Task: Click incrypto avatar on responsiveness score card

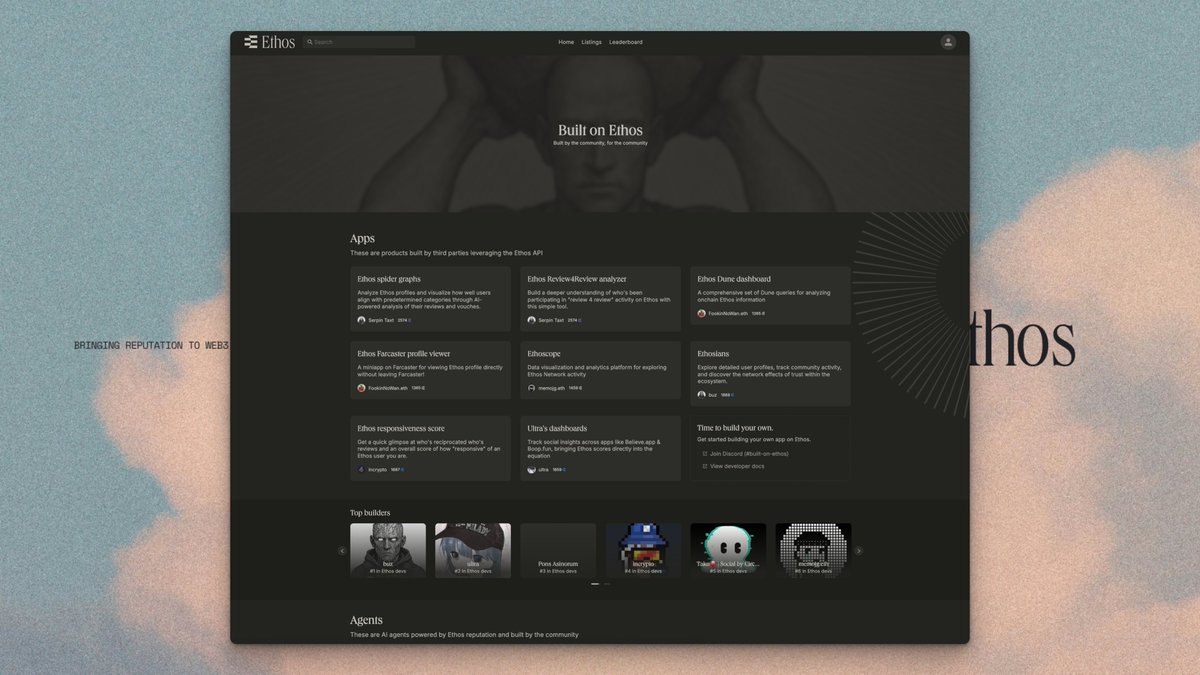Action: [x=361, y=469]
